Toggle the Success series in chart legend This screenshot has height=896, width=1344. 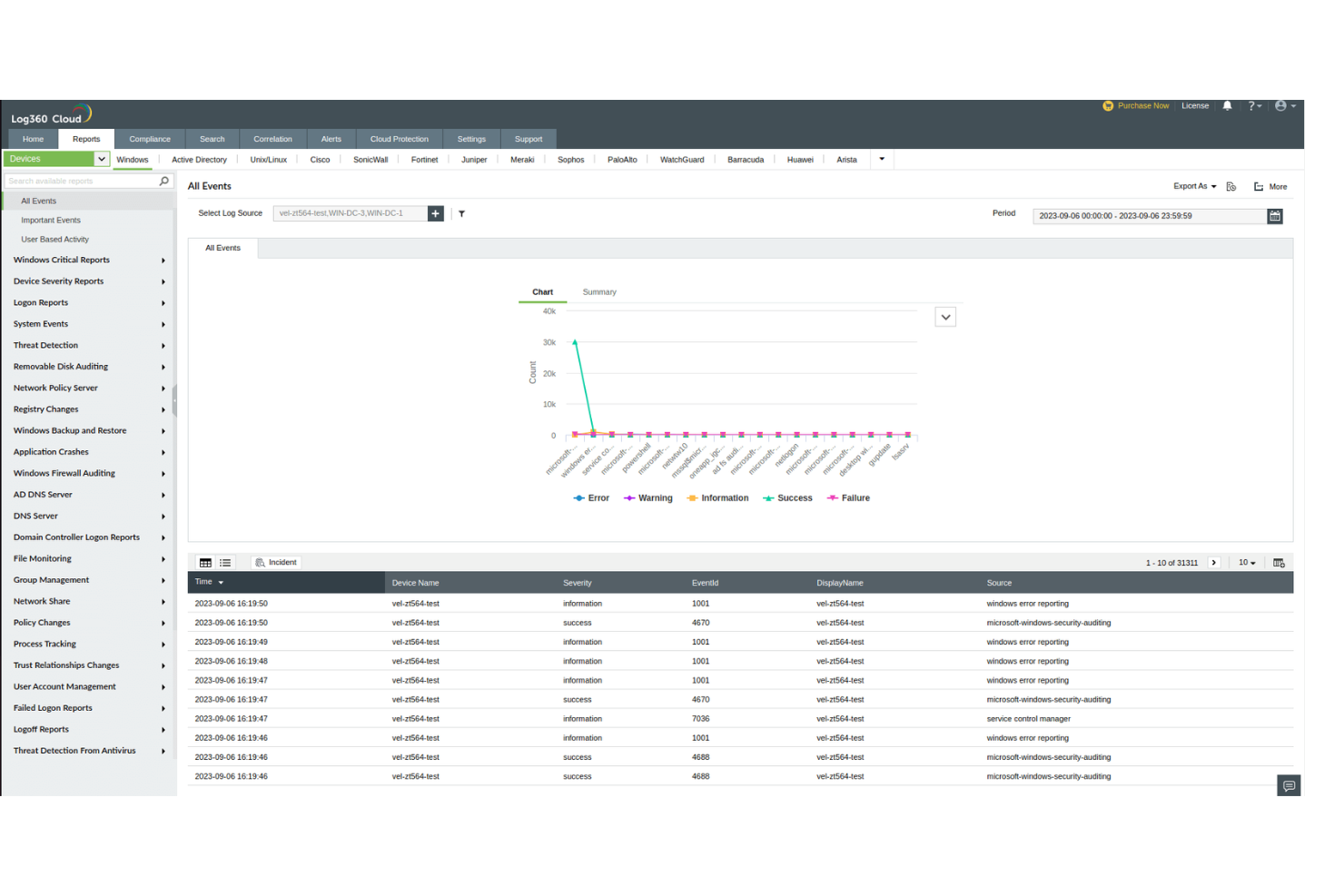click(x=788, y=498)
